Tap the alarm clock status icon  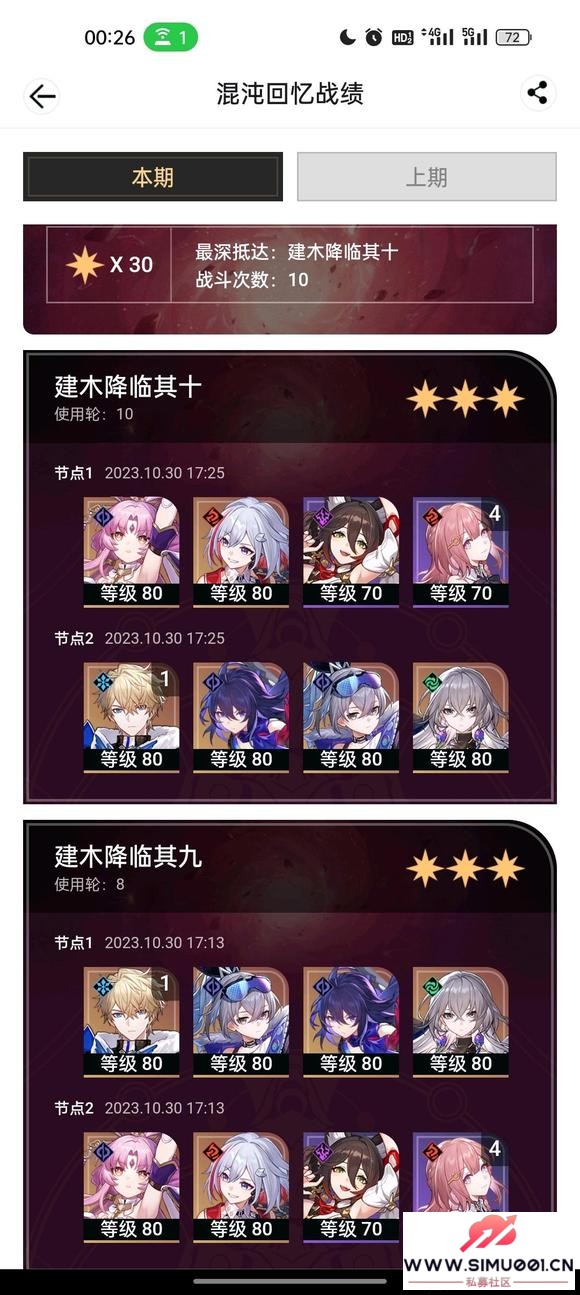pyautogui.click(x=373, y=37)
